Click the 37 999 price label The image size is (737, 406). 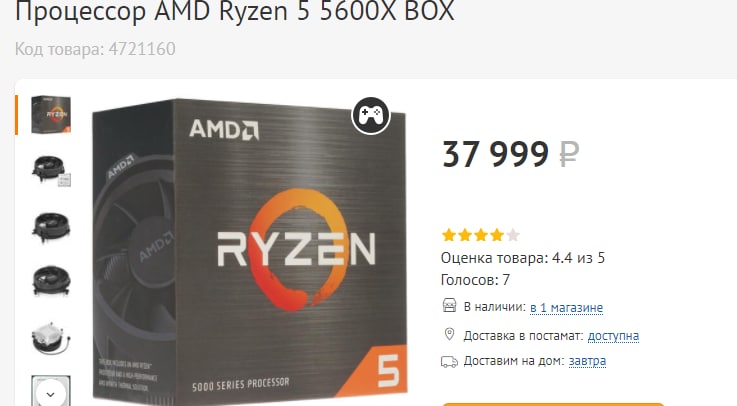(495, 154)
